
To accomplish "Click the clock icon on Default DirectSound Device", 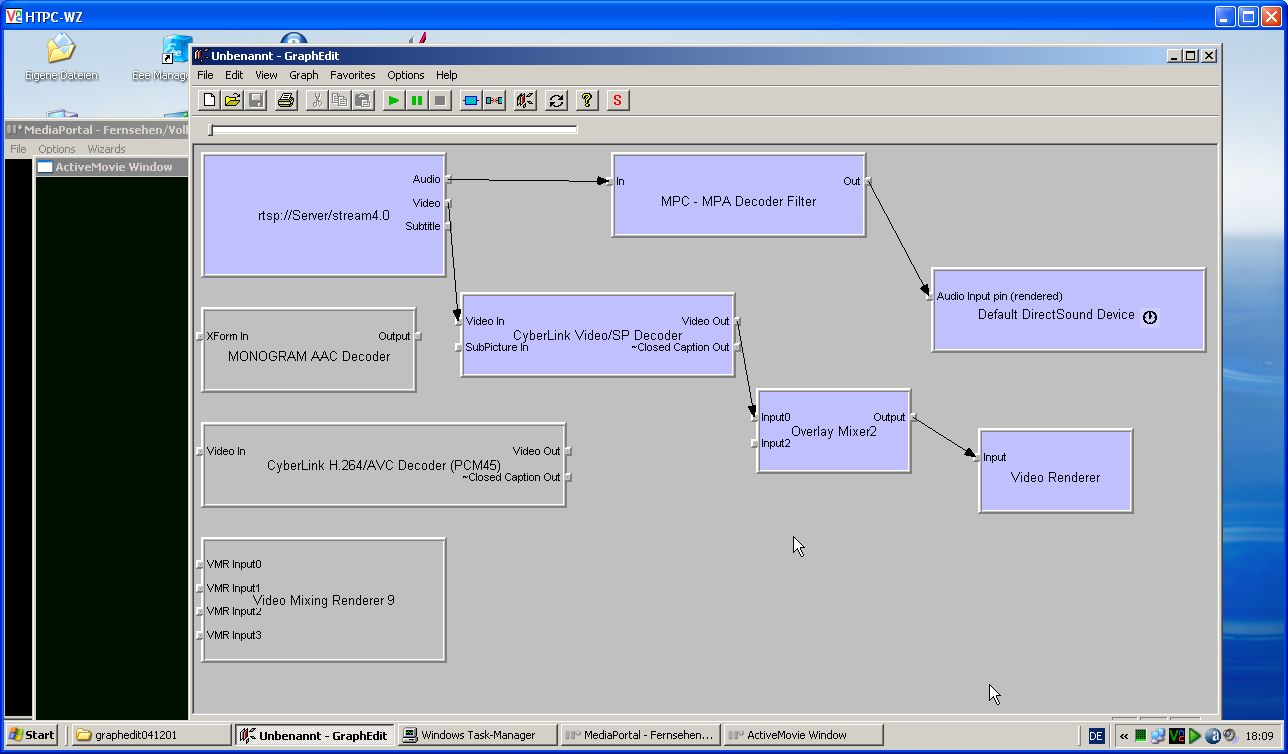I will click(1150, 317).
